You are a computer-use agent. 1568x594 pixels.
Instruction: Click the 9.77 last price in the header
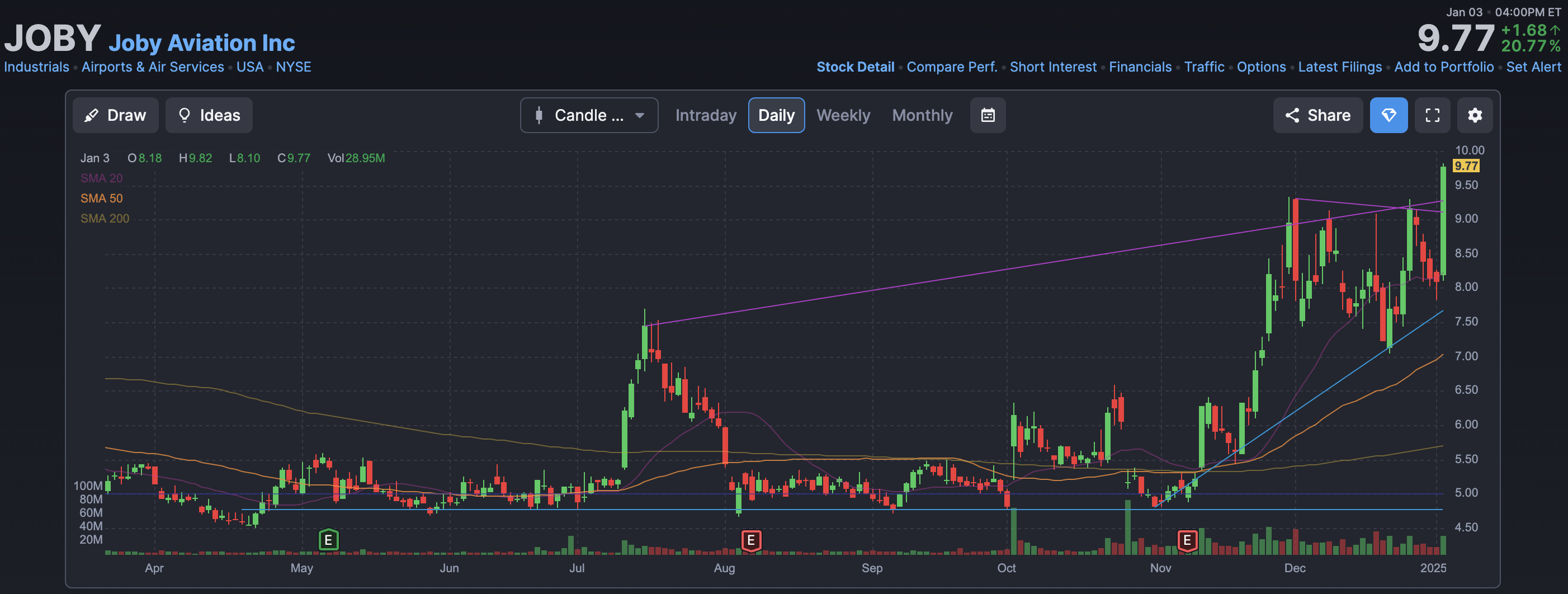[x=1456, y=37]
